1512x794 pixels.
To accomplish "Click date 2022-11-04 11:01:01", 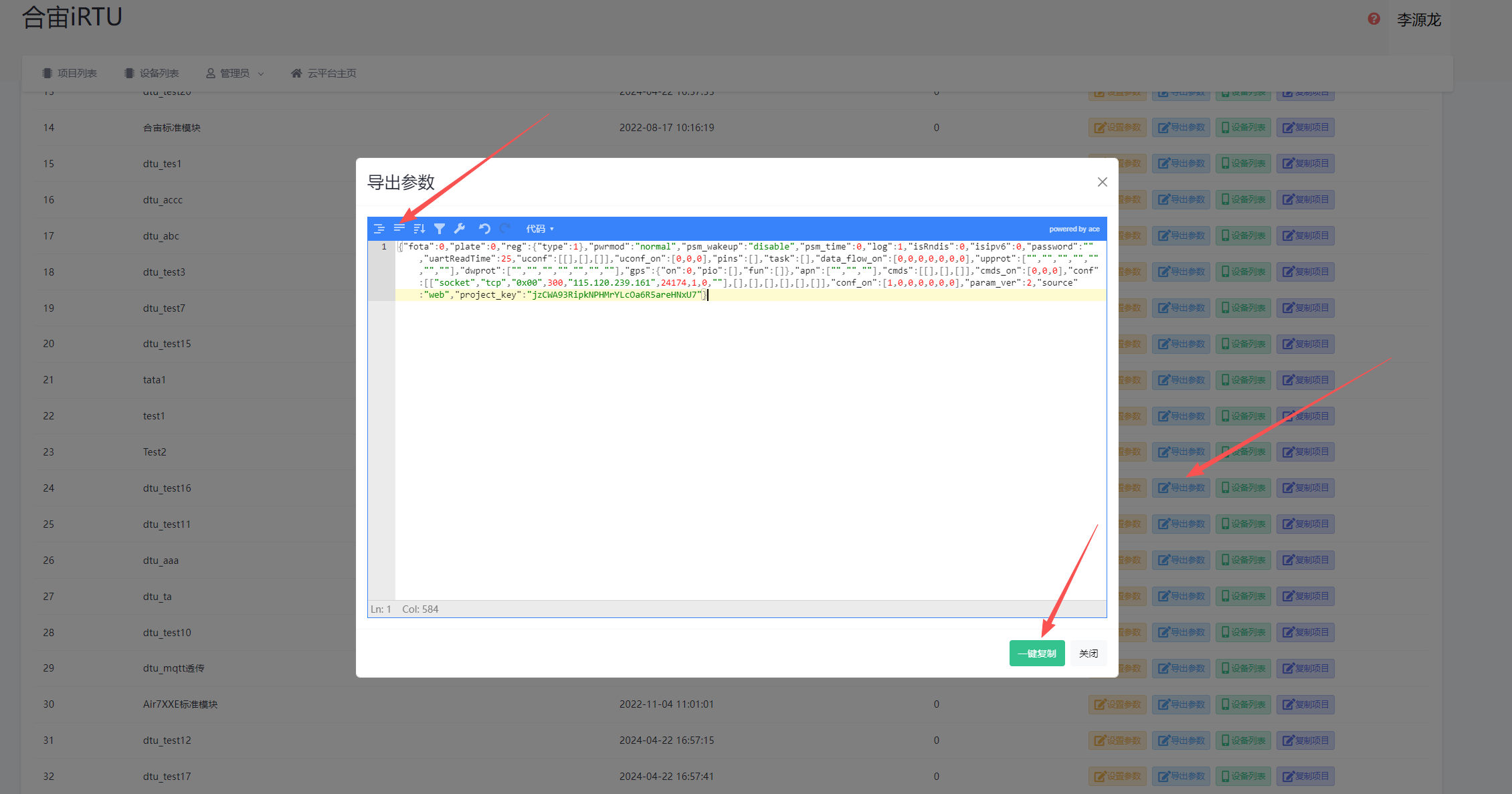I will [x=666, y=704].
